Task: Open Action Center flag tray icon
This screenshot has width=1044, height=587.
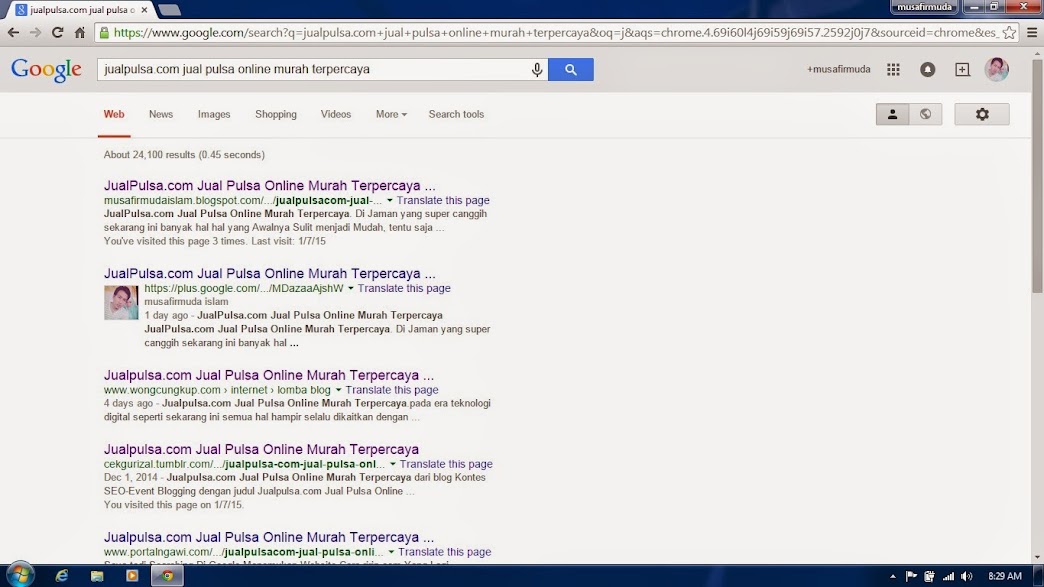Action: coord(912,576)
